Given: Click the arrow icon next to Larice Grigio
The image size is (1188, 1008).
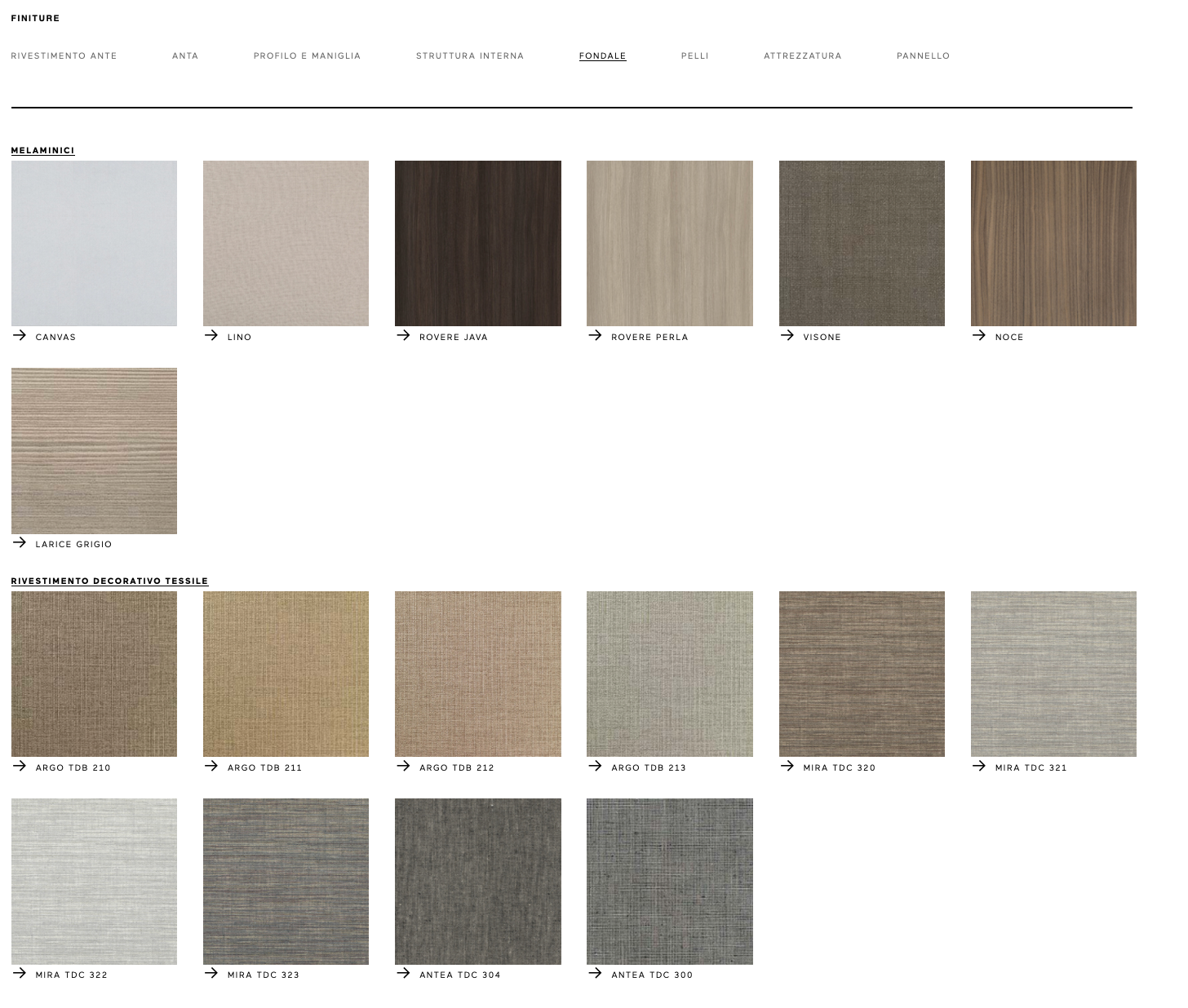Looking at the screenshot, I should tap(20, 542).
